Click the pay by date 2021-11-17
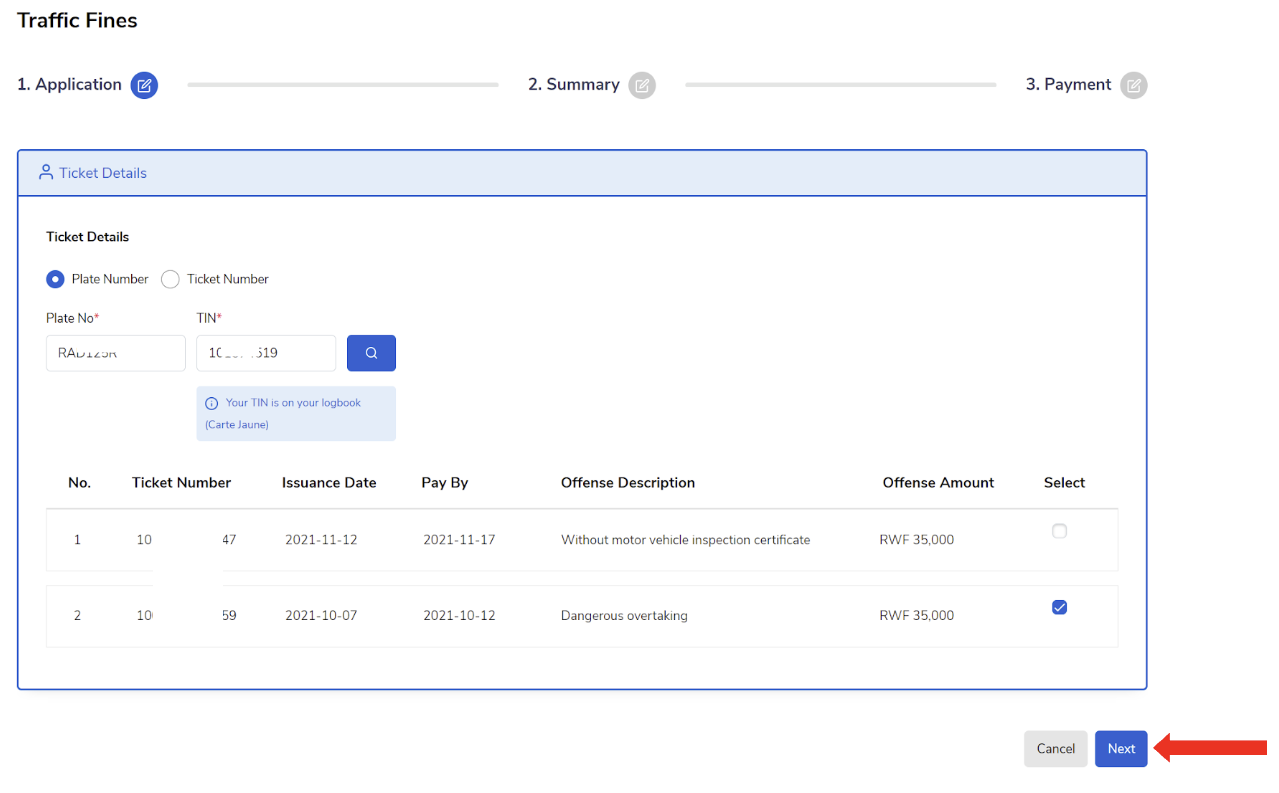This screenshot has height=793, width=1279. 459,540
